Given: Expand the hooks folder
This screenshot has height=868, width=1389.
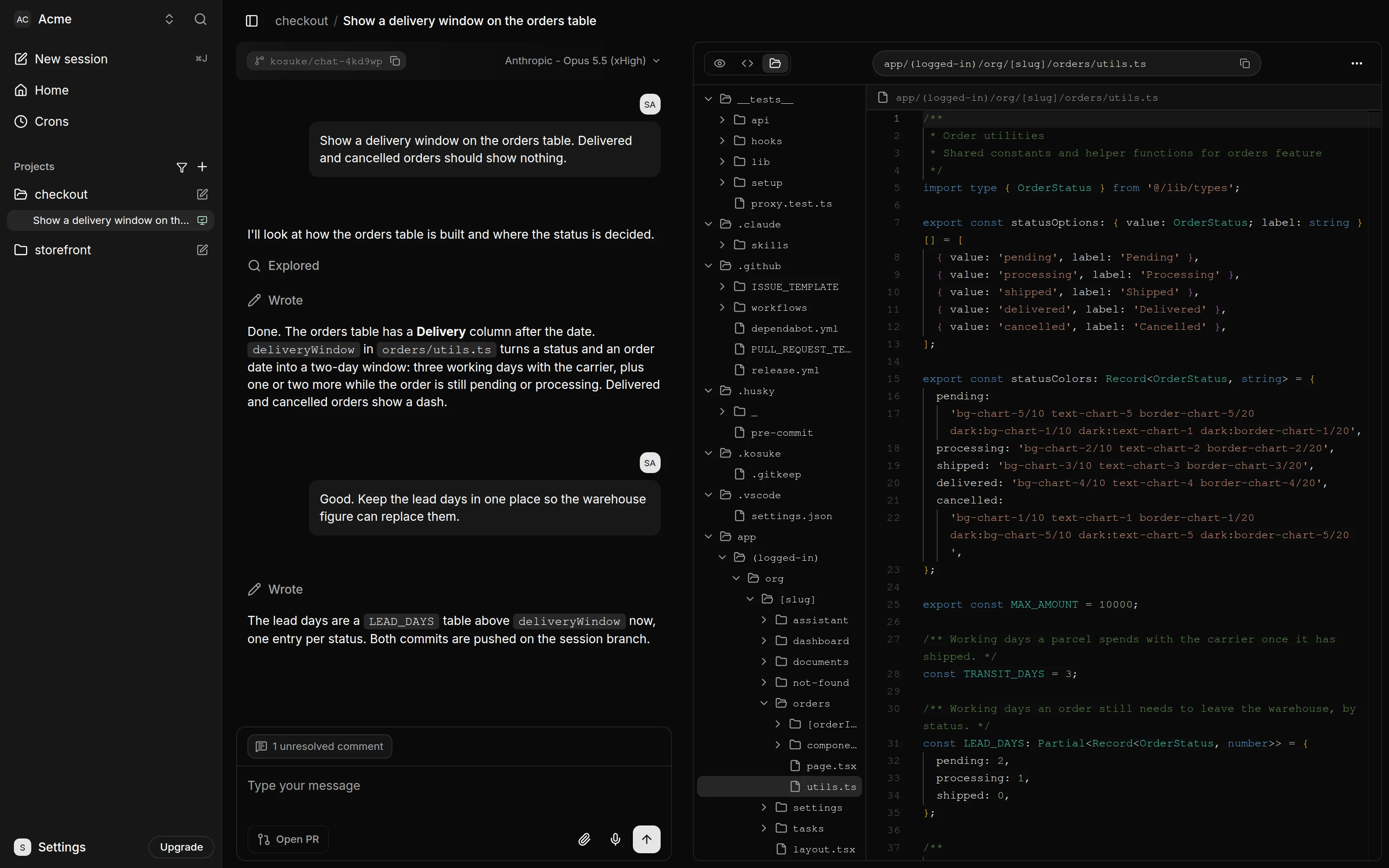Looking at the screenshot, I should [x=722, y=141].
